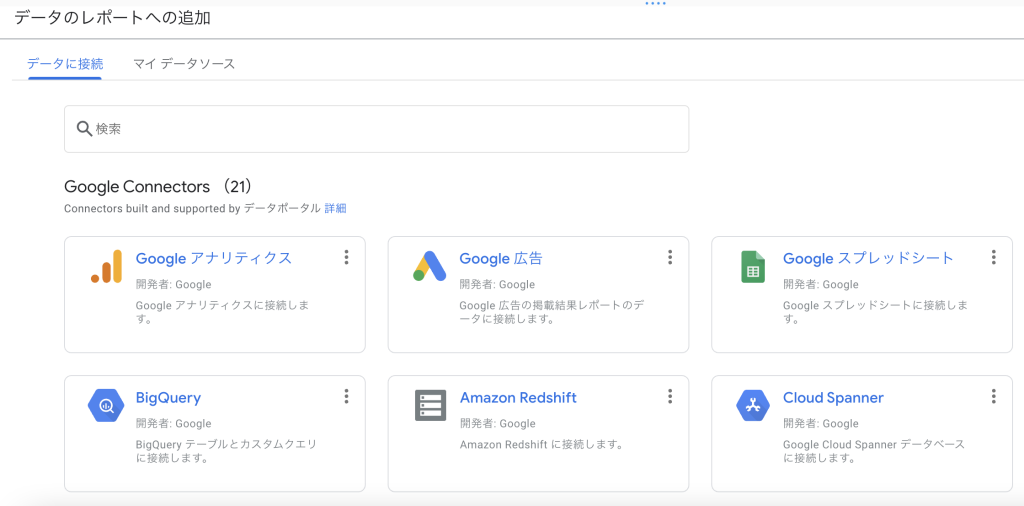
Task: Expand the BigQuery card options menu
Action: click(x=346, y=396)
